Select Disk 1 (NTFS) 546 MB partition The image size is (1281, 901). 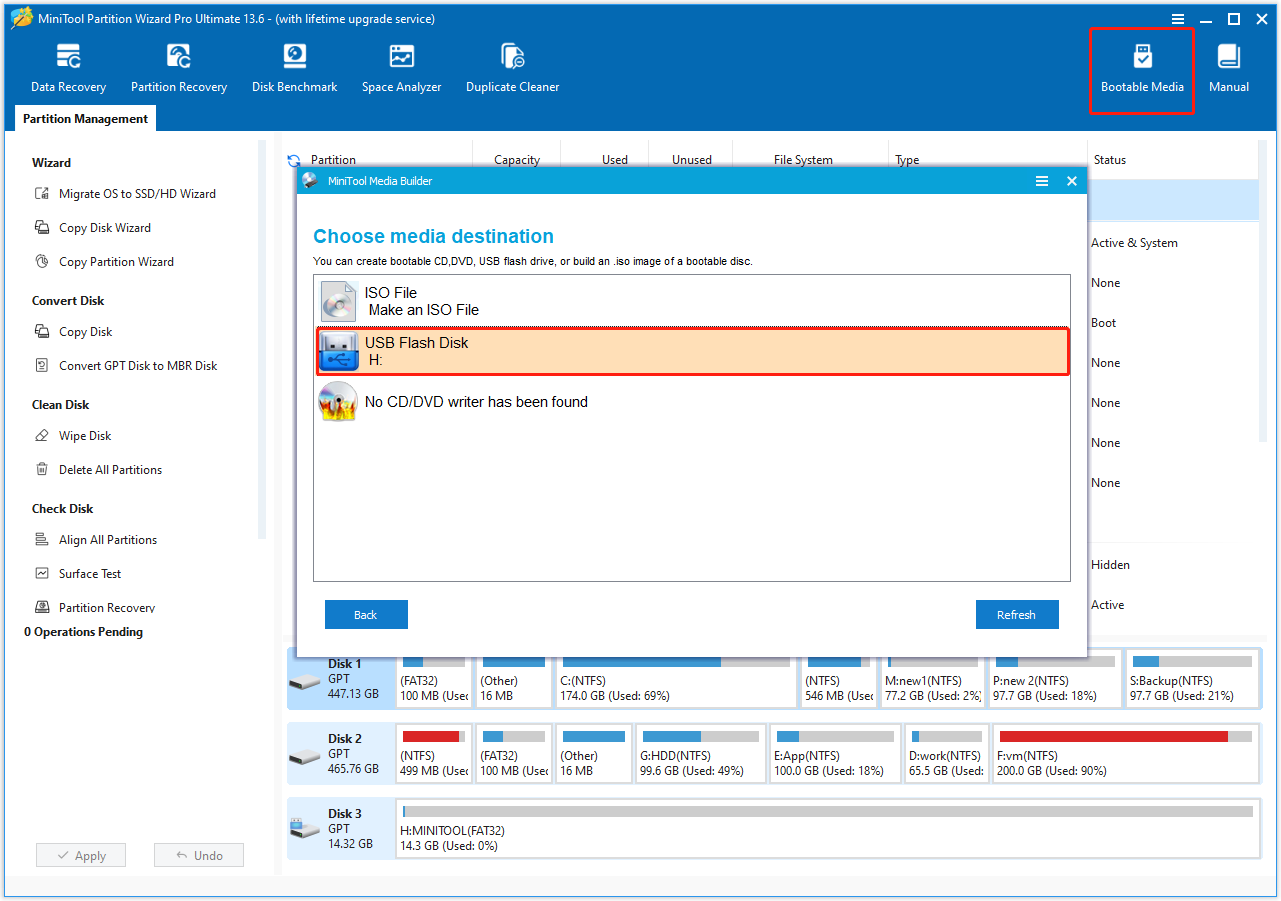(839, 679)
